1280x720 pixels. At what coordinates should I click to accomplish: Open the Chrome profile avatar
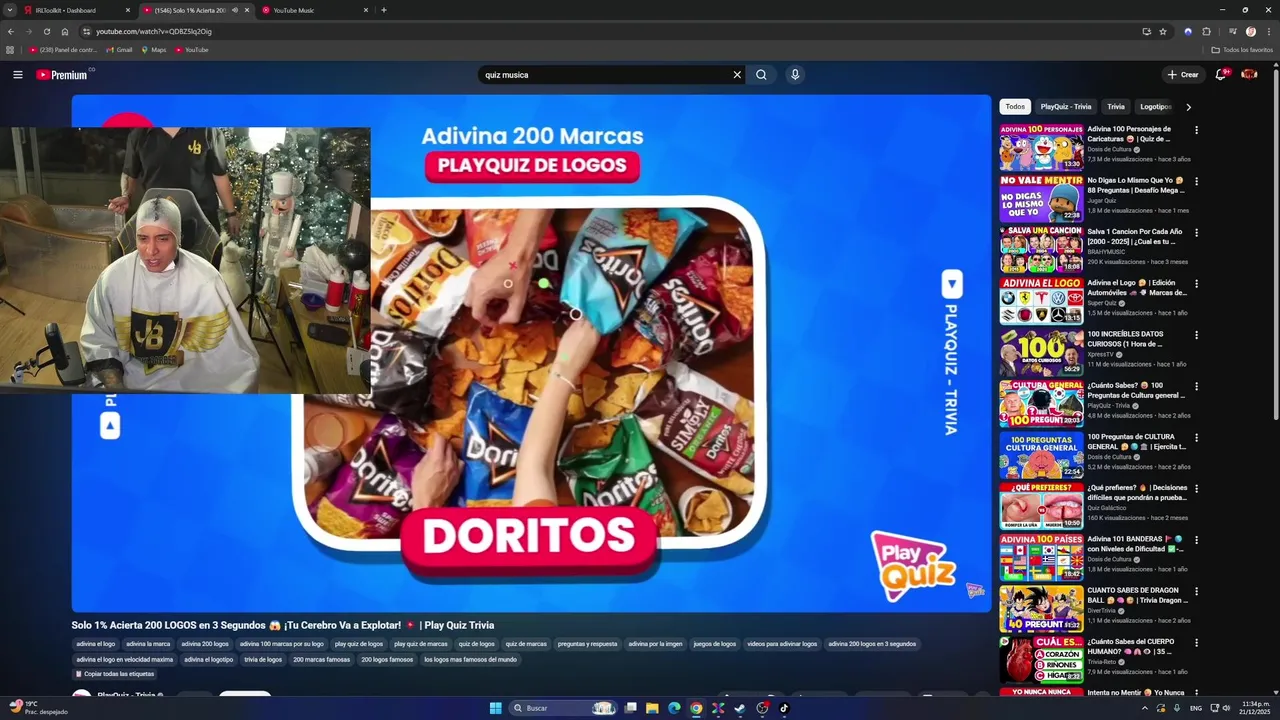click(x=1250, y=32)
